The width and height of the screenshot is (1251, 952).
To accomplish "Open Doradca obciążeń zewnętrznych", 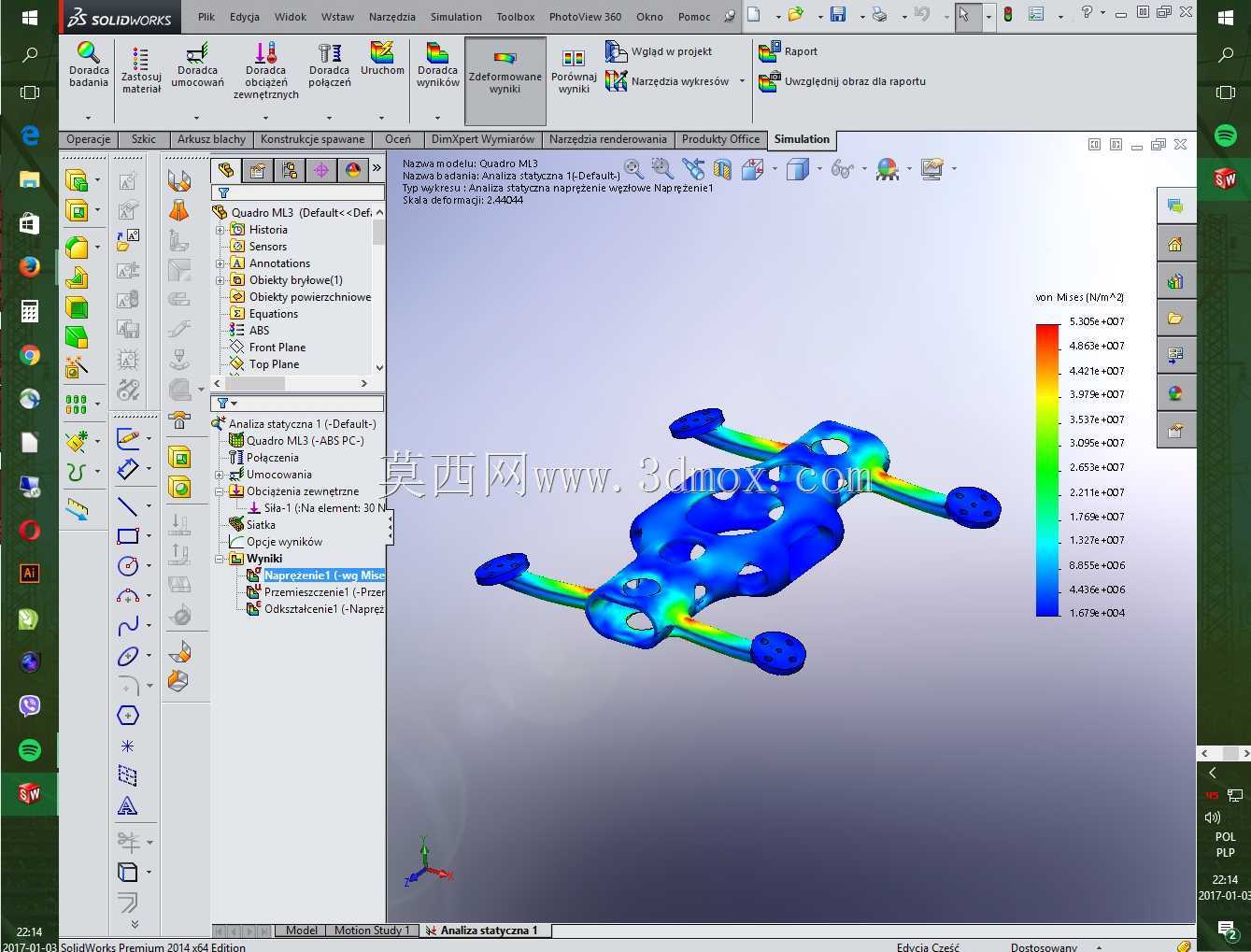I will [x=266, y=70].
